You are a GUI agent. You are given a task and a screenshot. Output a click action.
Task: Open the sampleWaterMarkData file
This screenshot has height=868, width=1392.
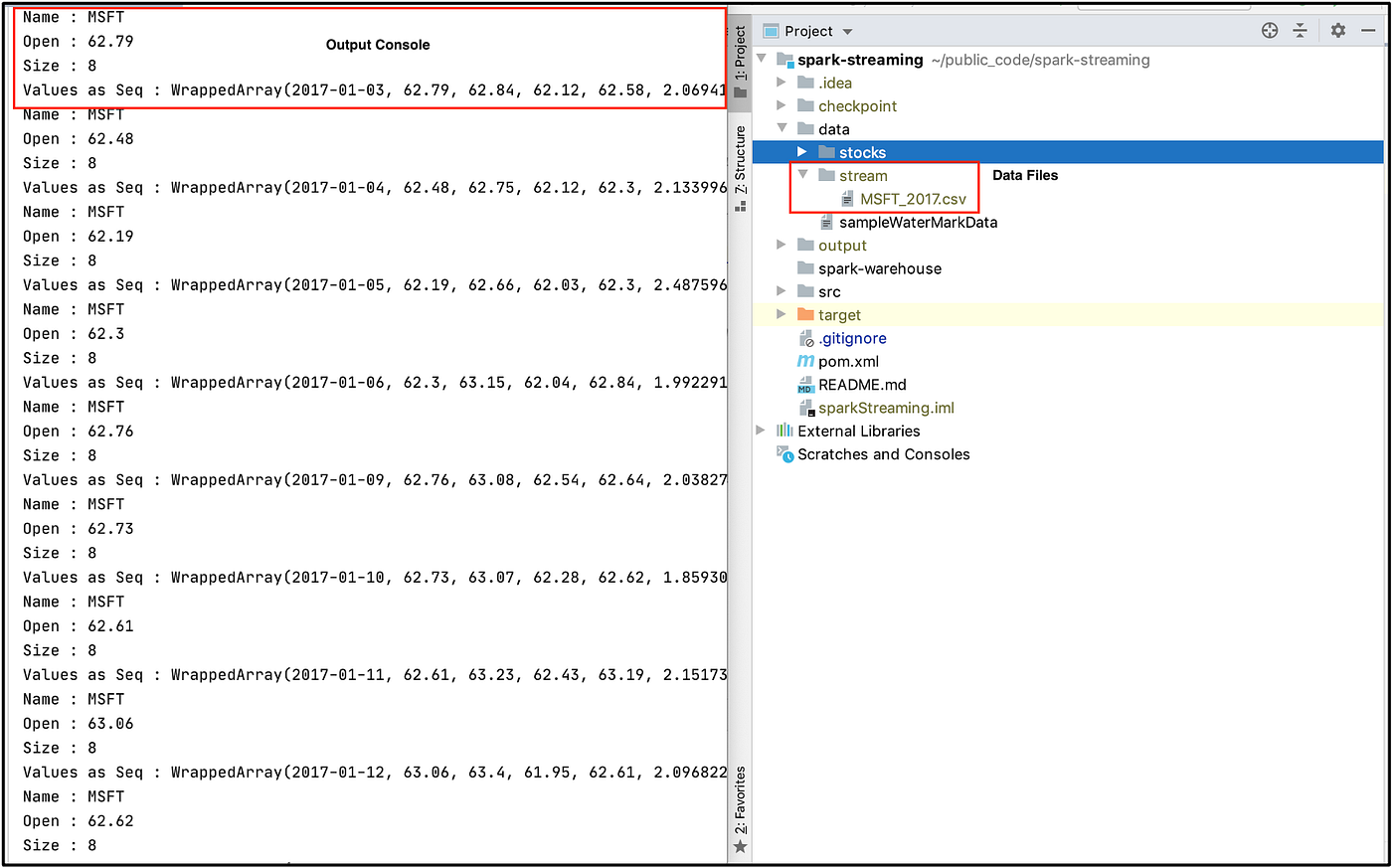[917, 222]
